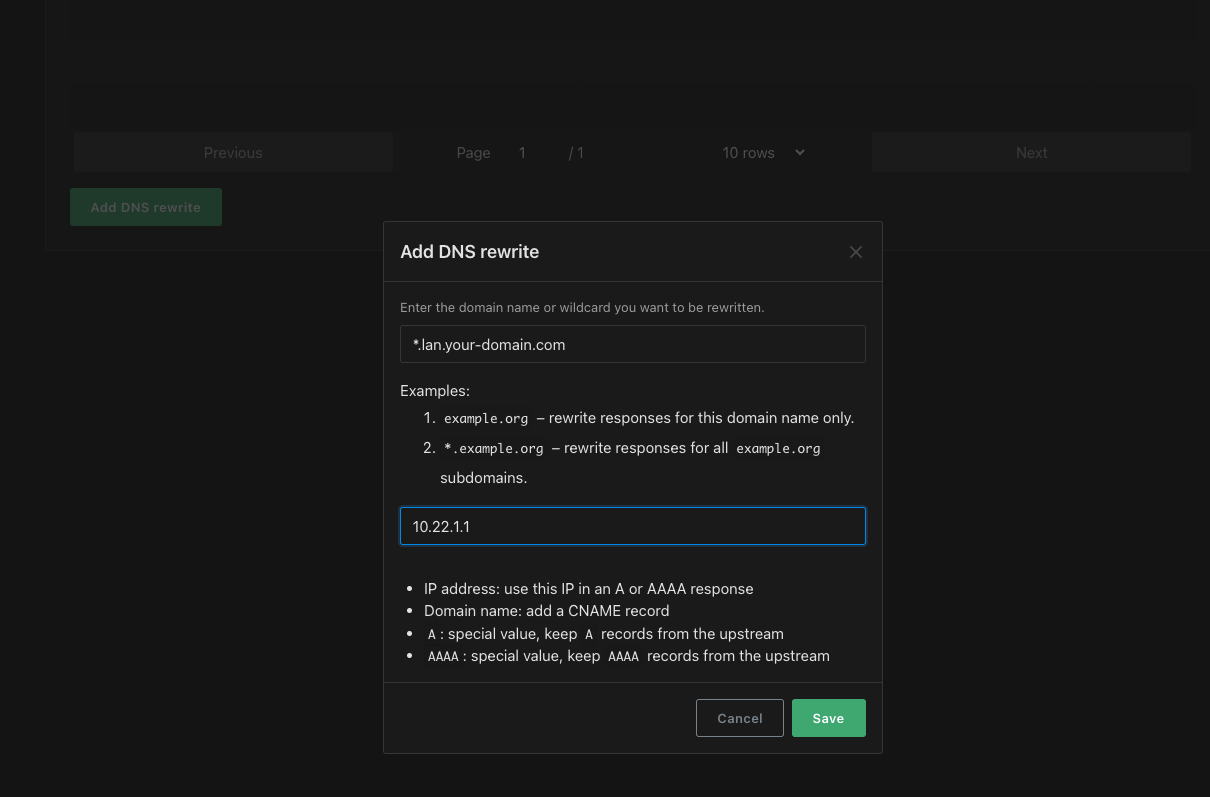This screenshot has height=797, width=1210.
Task: Cancel the DNS rewrite dialog
Action: [x=739, y=718]
